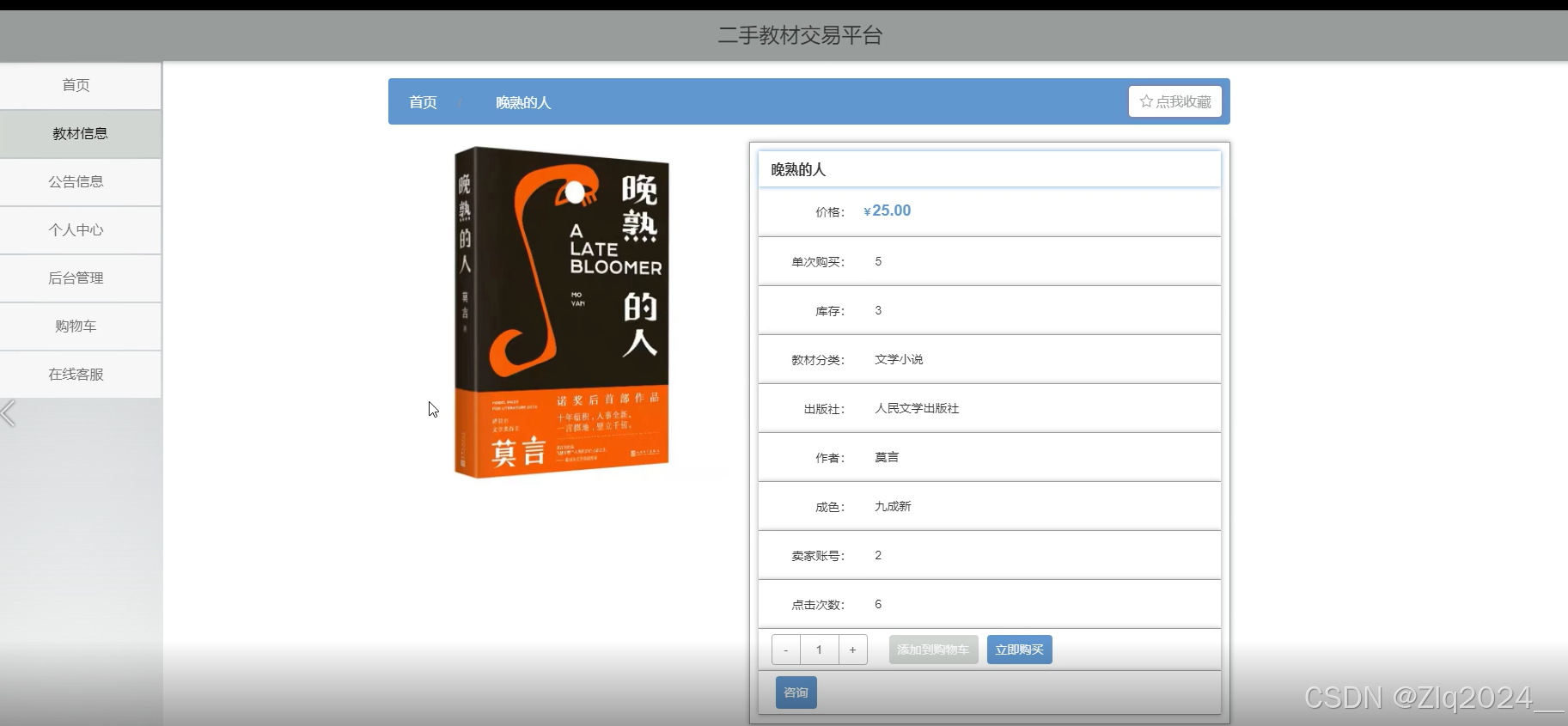Click 晚熟的人 breadcrumb item
Viewport: 1568px width, 726px height.
pos(523,102)
